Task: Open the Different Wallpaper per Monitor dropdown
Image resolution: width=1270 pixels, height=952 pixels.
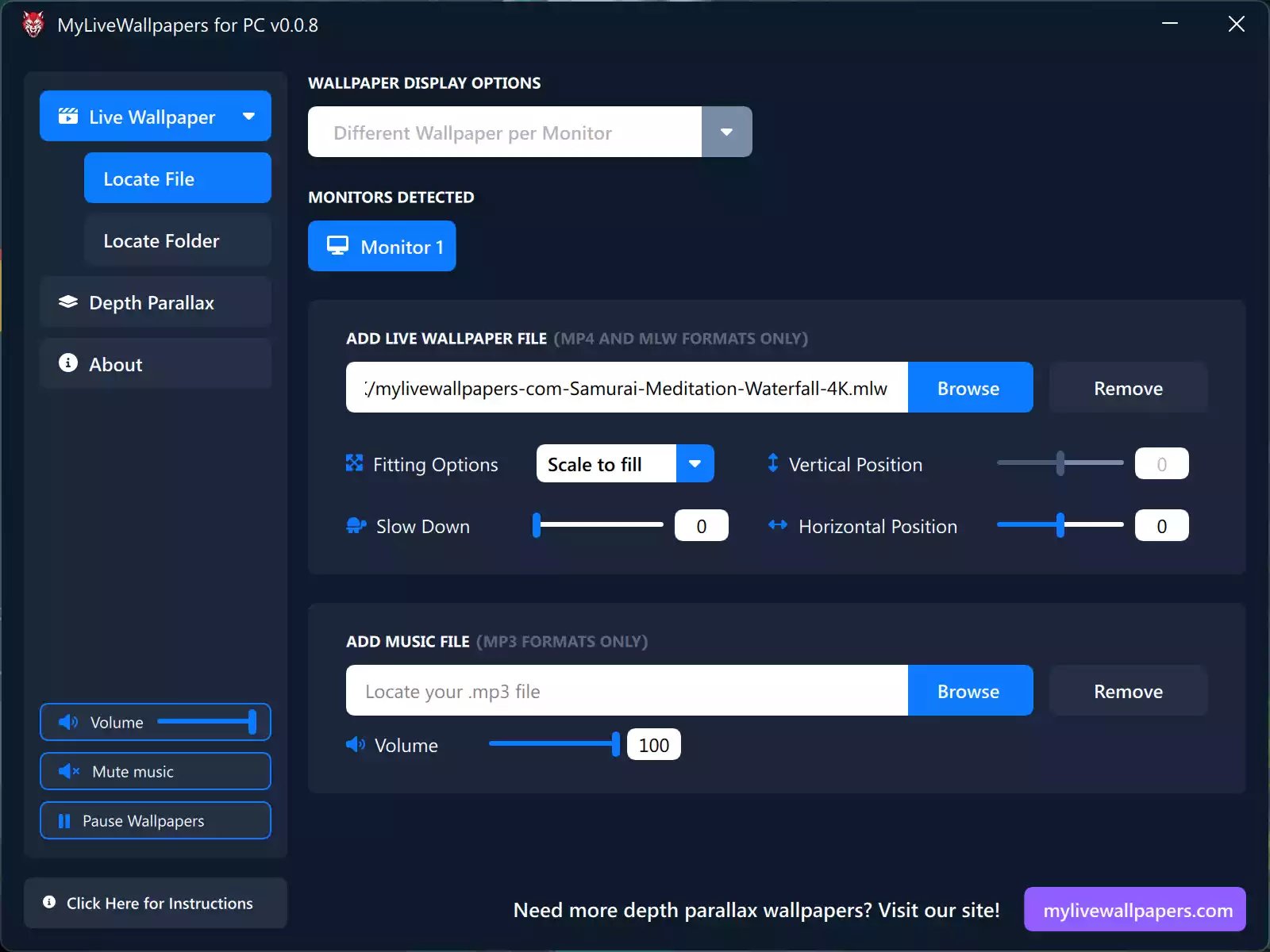Action: click(726, 132)
